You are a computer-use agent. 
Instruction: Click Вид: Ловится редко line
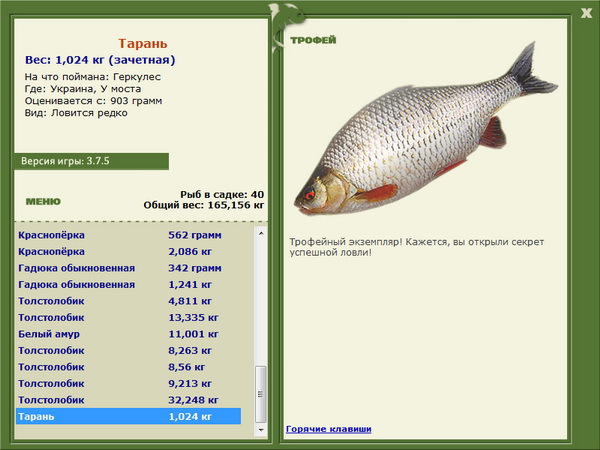pyautogui.click(x=76, y=113)
